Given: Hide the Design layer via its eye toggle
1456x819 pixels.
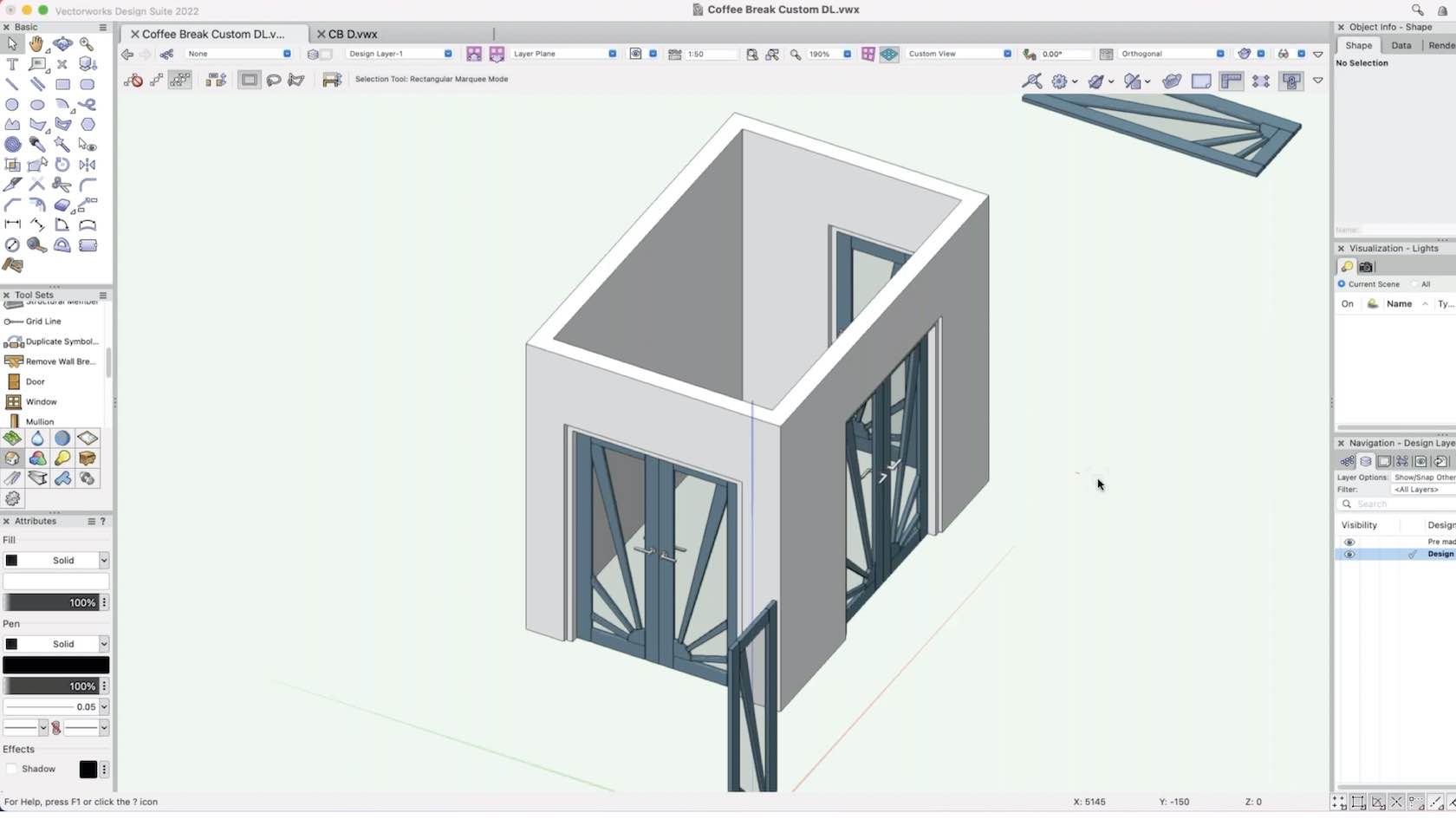Looking at the screenshot, I should (1349, 555).
